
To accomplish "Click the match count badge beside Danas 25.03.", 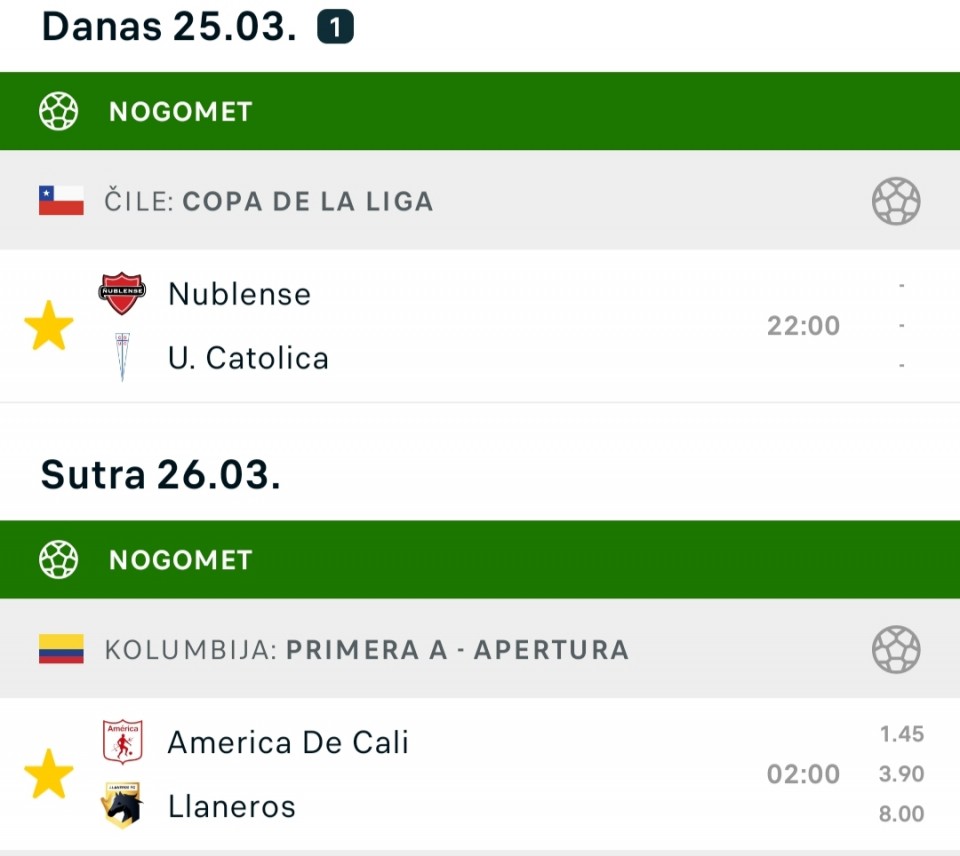I will click(x=335, y=29).
